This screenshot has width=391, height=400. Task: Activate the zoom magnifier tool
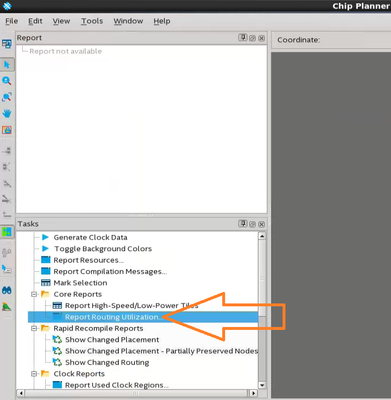pos(7,81)
